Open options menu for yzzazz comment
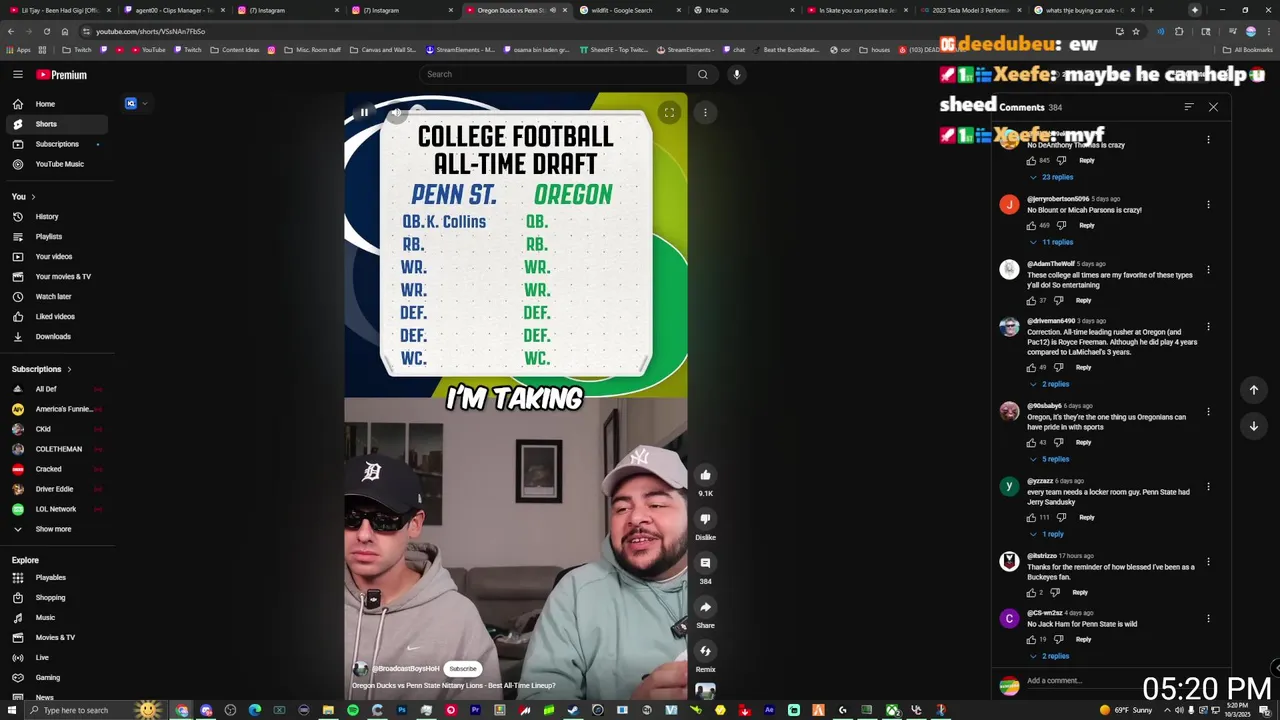Screen dimensions: 1280x720 [x=1208, y=487]
